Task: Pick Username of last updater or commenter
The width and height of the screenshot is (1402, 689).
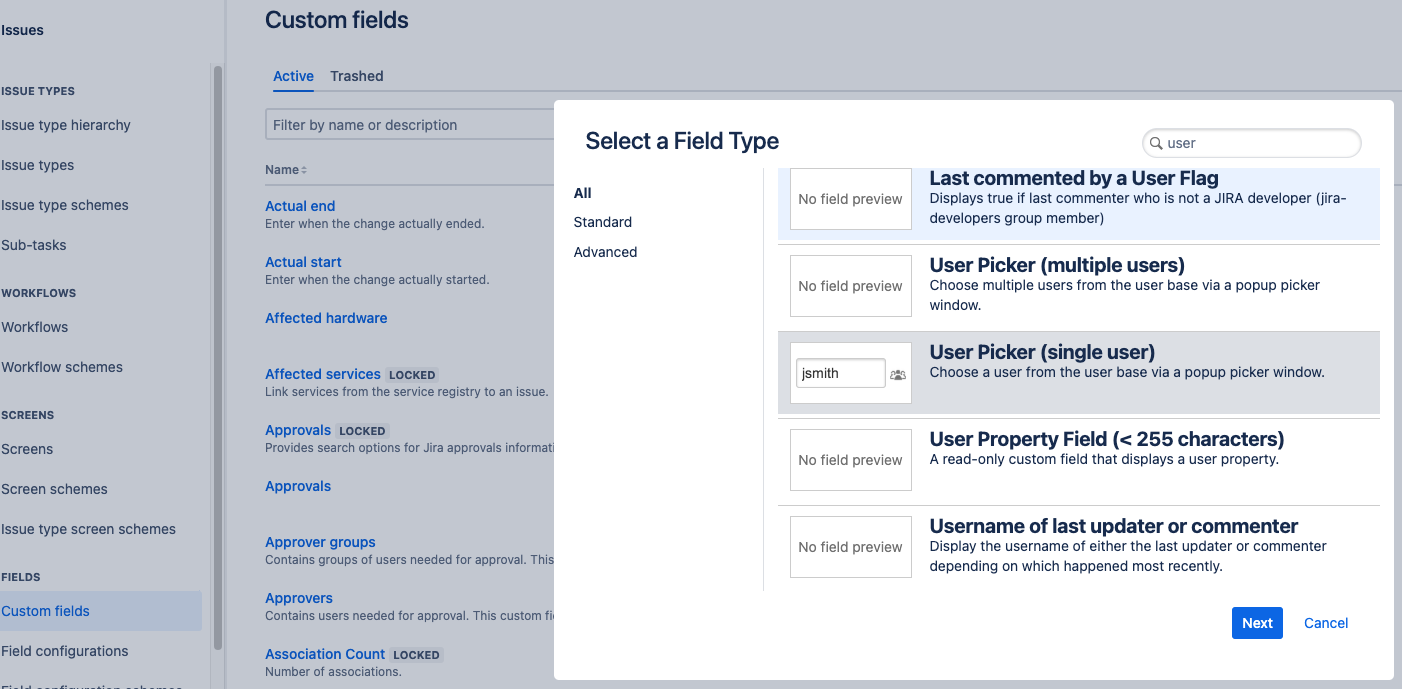Action: (x=1079, y=548)
